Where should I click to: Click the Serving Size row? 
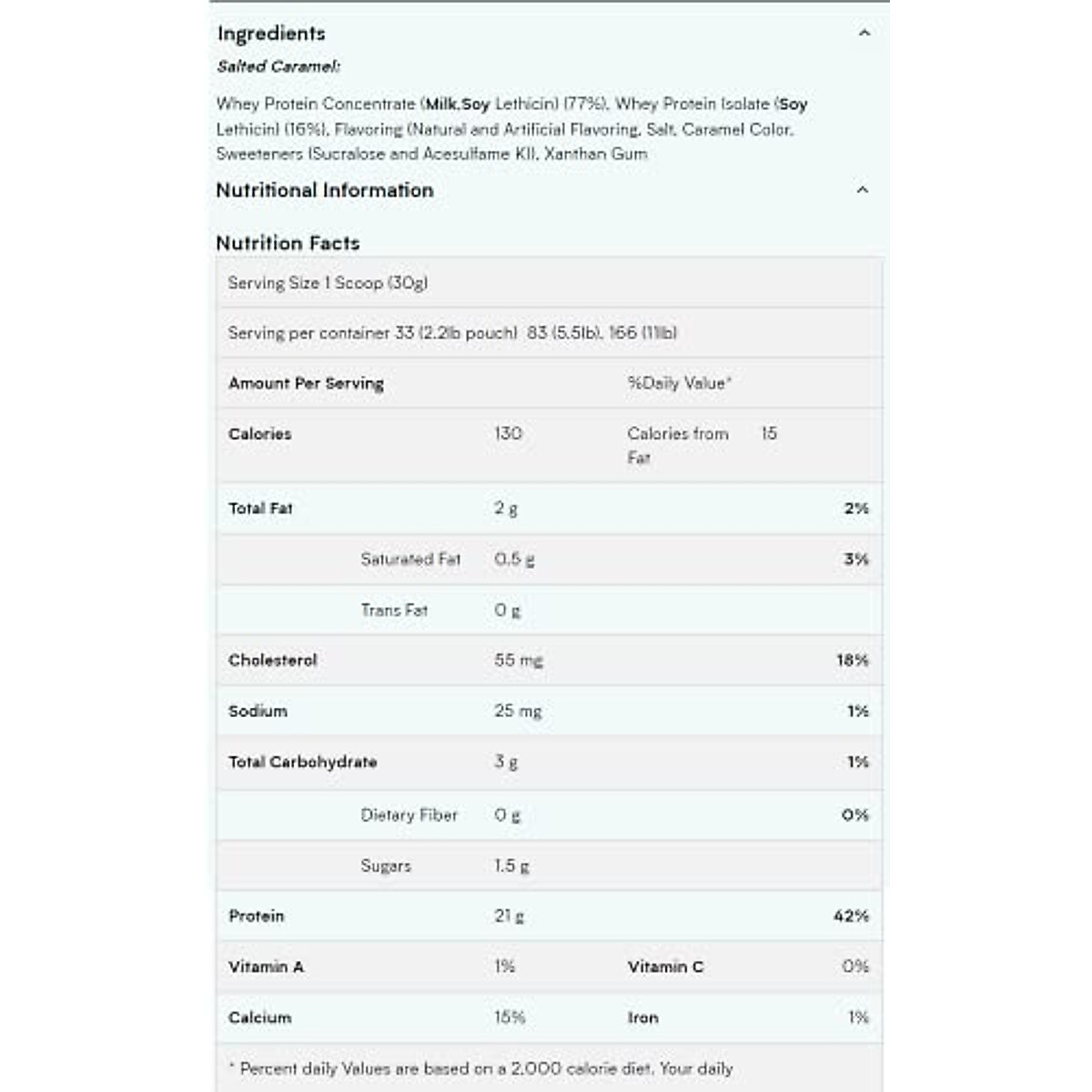pyautogui.click(x=328, y=283)
